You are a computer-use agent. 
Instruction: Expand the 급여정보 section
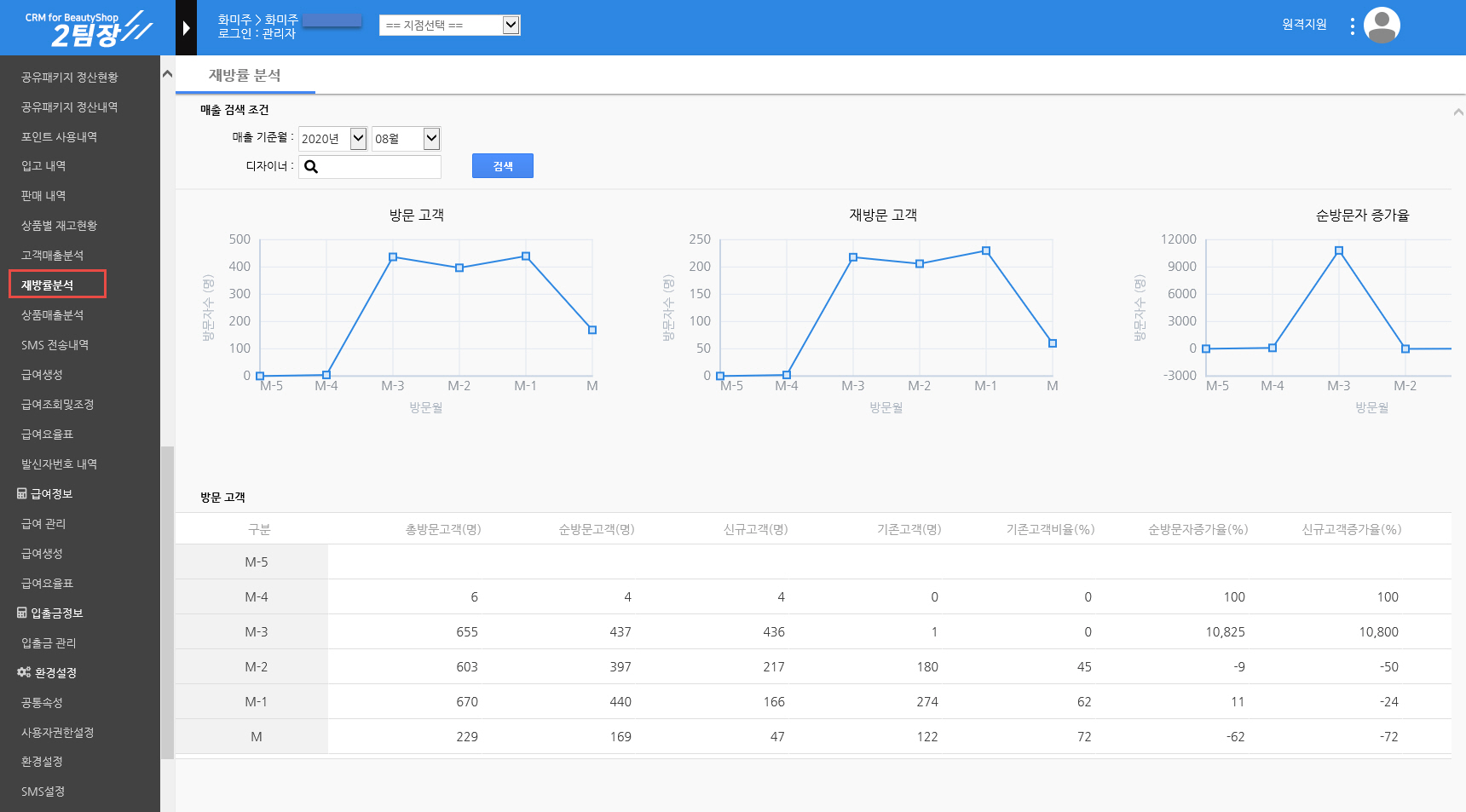pyautogui.click(x=45, y=494)
